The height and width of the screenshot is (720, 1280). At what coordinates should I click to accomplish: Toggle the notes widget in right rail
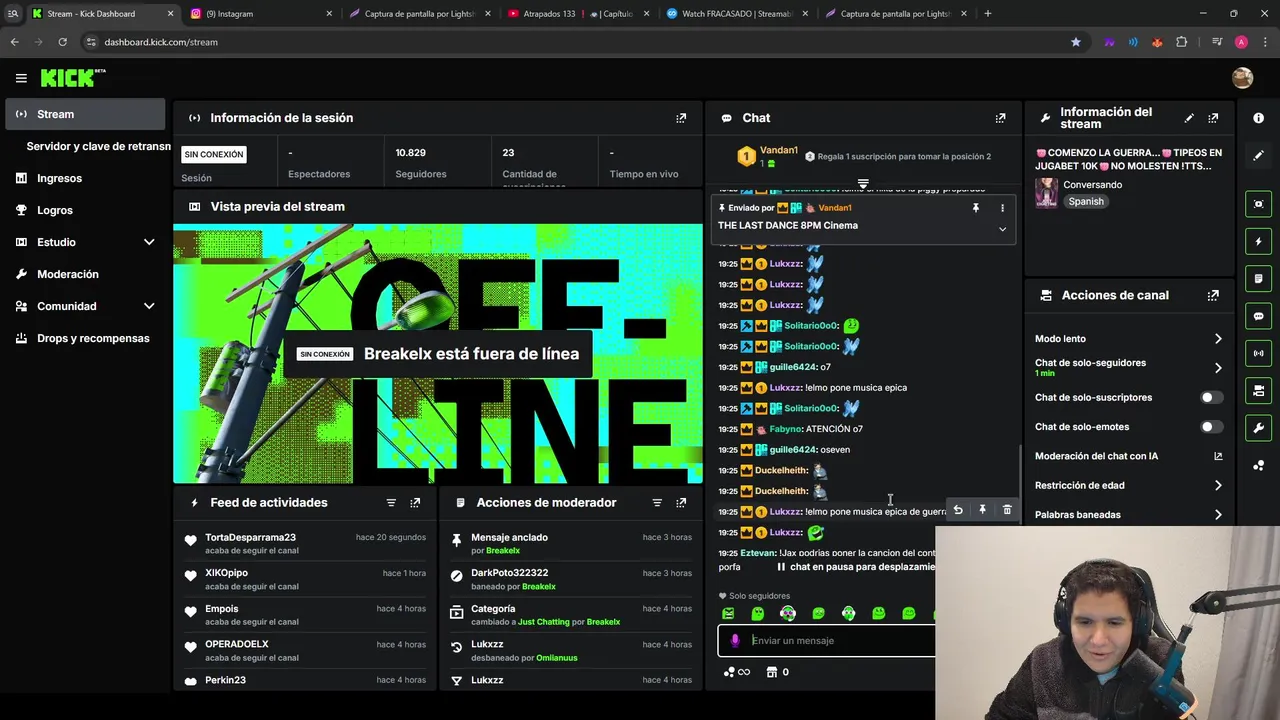pyautogui.click(x=1258, y=279)
